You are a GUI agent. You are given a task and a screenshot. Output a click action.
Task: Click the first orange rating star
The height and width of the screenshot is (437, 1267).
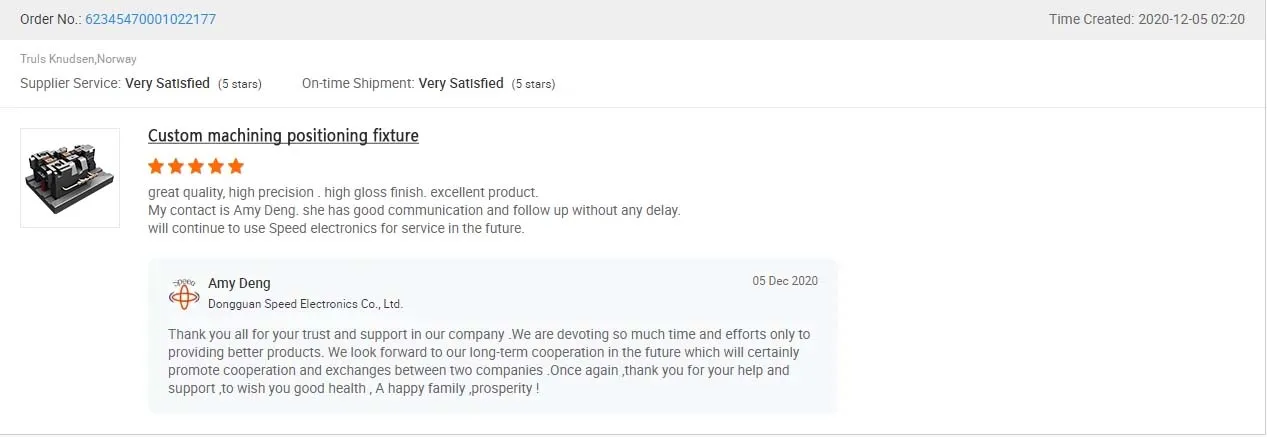click(x=156, y=166)
